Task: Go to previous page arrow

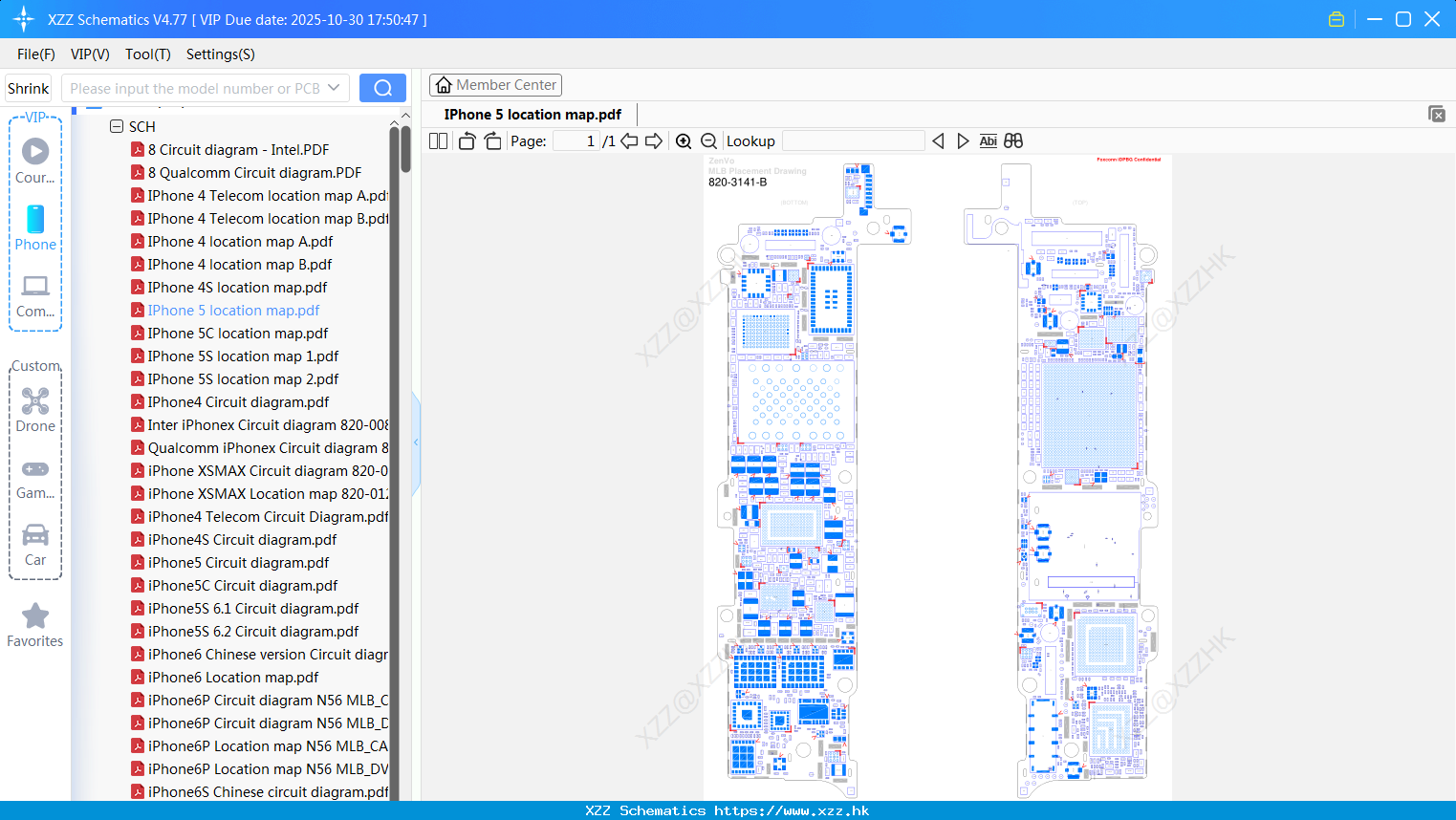Action: (x=629, y=140)
